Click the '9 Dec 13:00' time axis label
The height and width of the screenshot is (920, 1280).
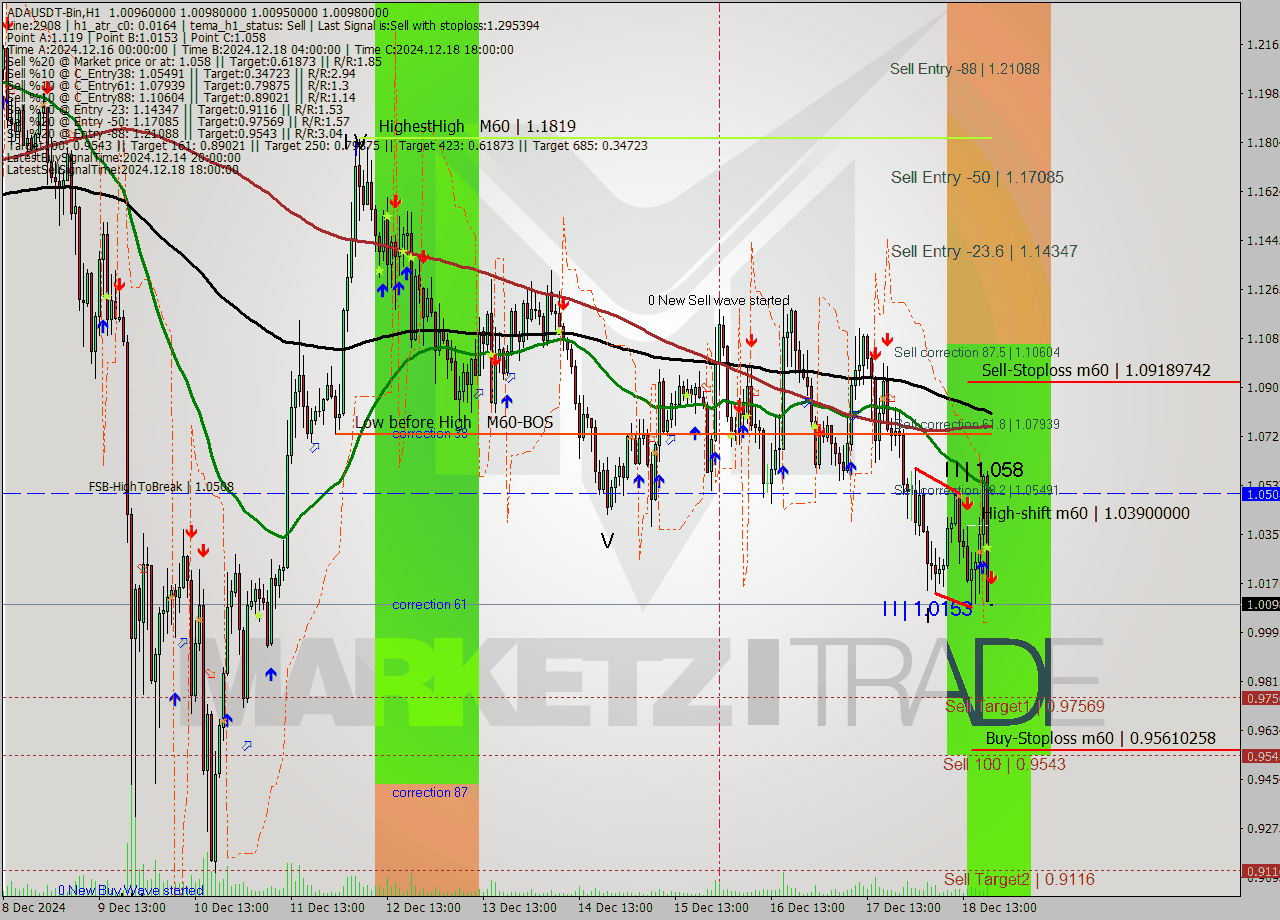(132, 908)
